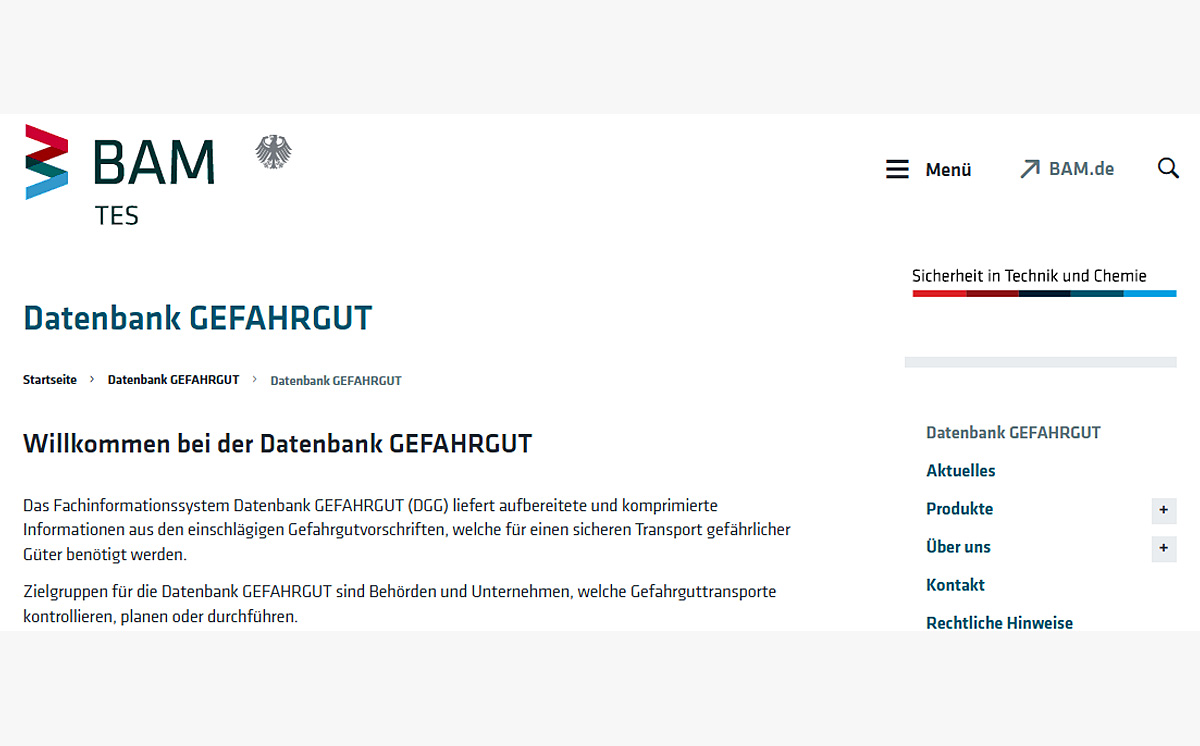The width and height of the screenshot is (1200, 746).
Task: Open the hamburger Menü icon
Action: point(897,169)
